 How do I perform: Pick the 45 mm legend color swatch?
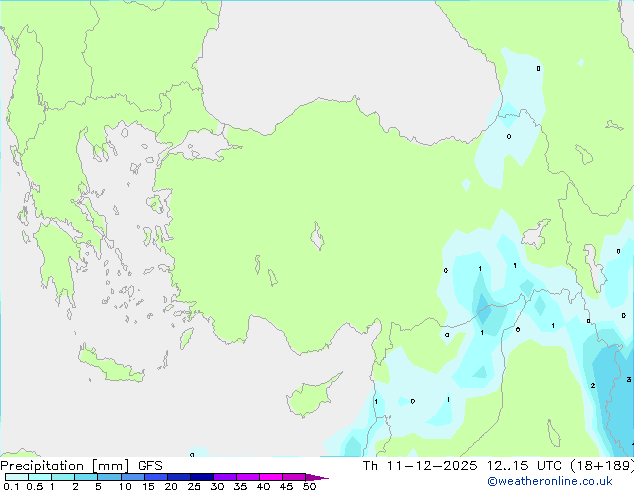(x=294, y=477)
